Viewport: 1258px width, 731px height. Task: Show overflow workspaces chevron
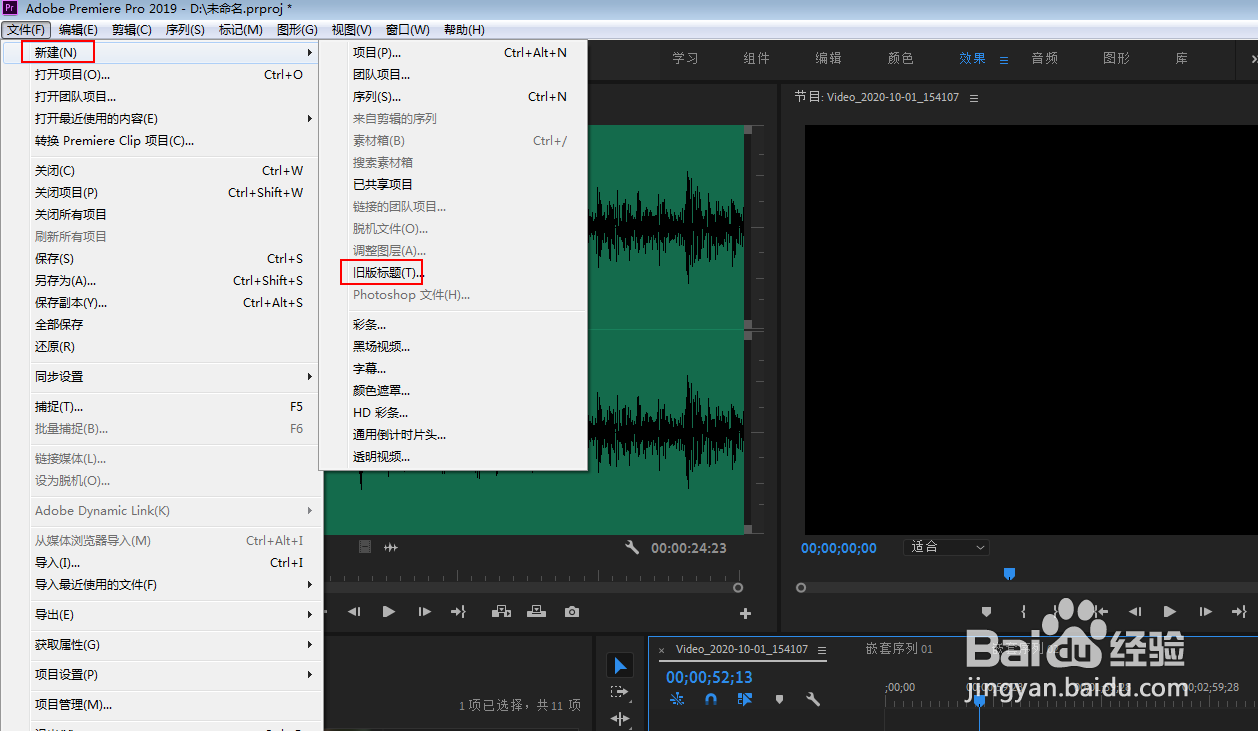(1252, 59)
